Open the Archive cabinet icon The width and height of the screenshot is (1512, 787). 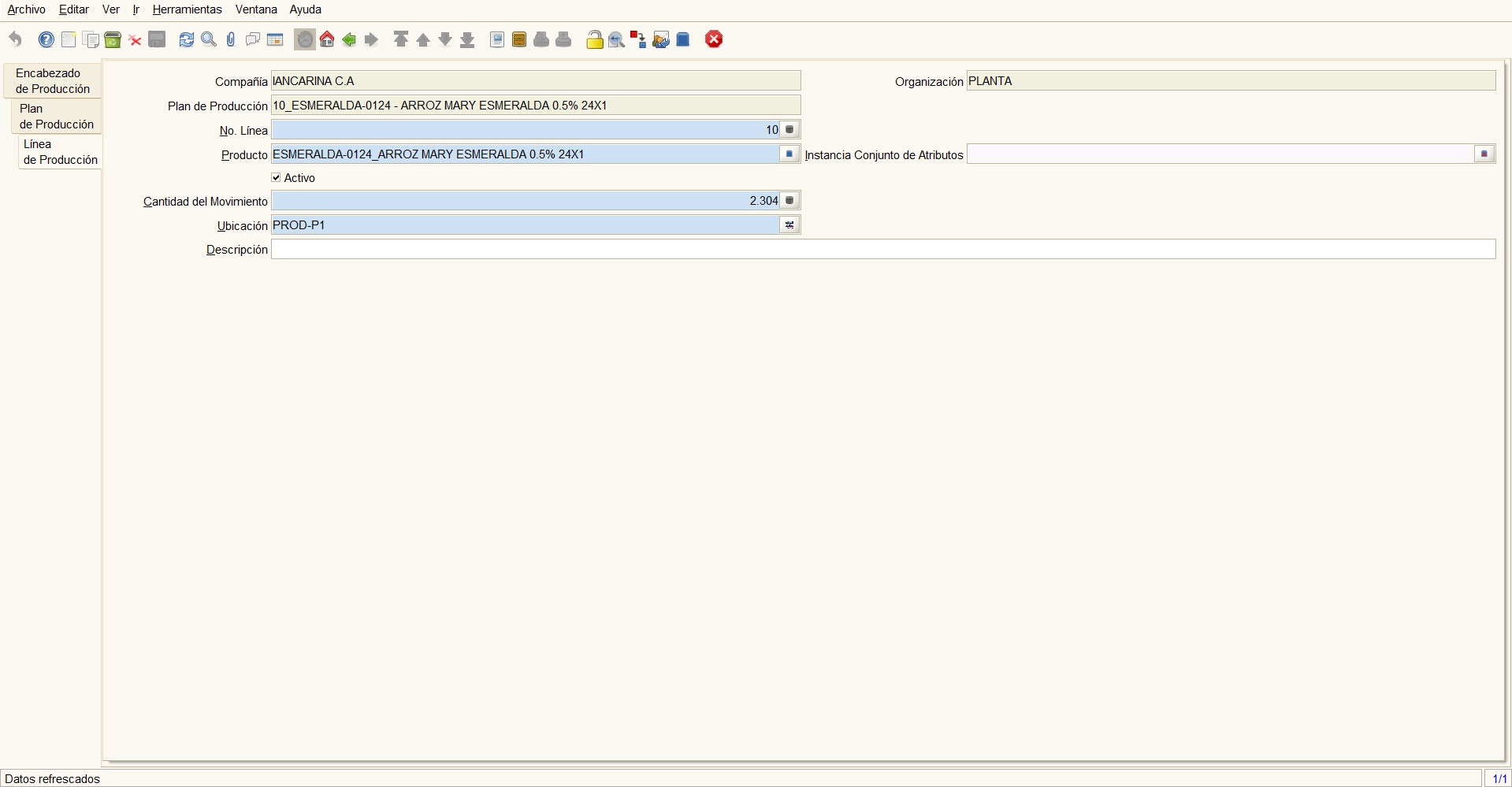coord(519,39)
